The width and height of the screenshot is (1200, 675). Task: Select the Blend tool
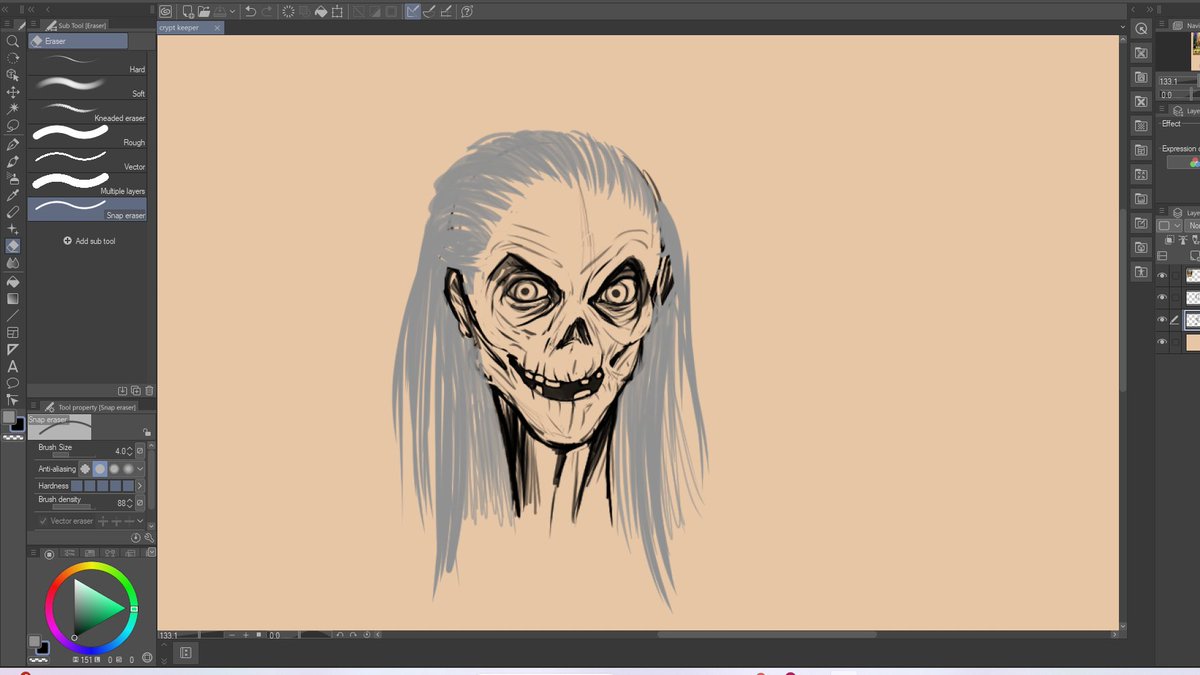pyautogui.click(x=13, y=263)
